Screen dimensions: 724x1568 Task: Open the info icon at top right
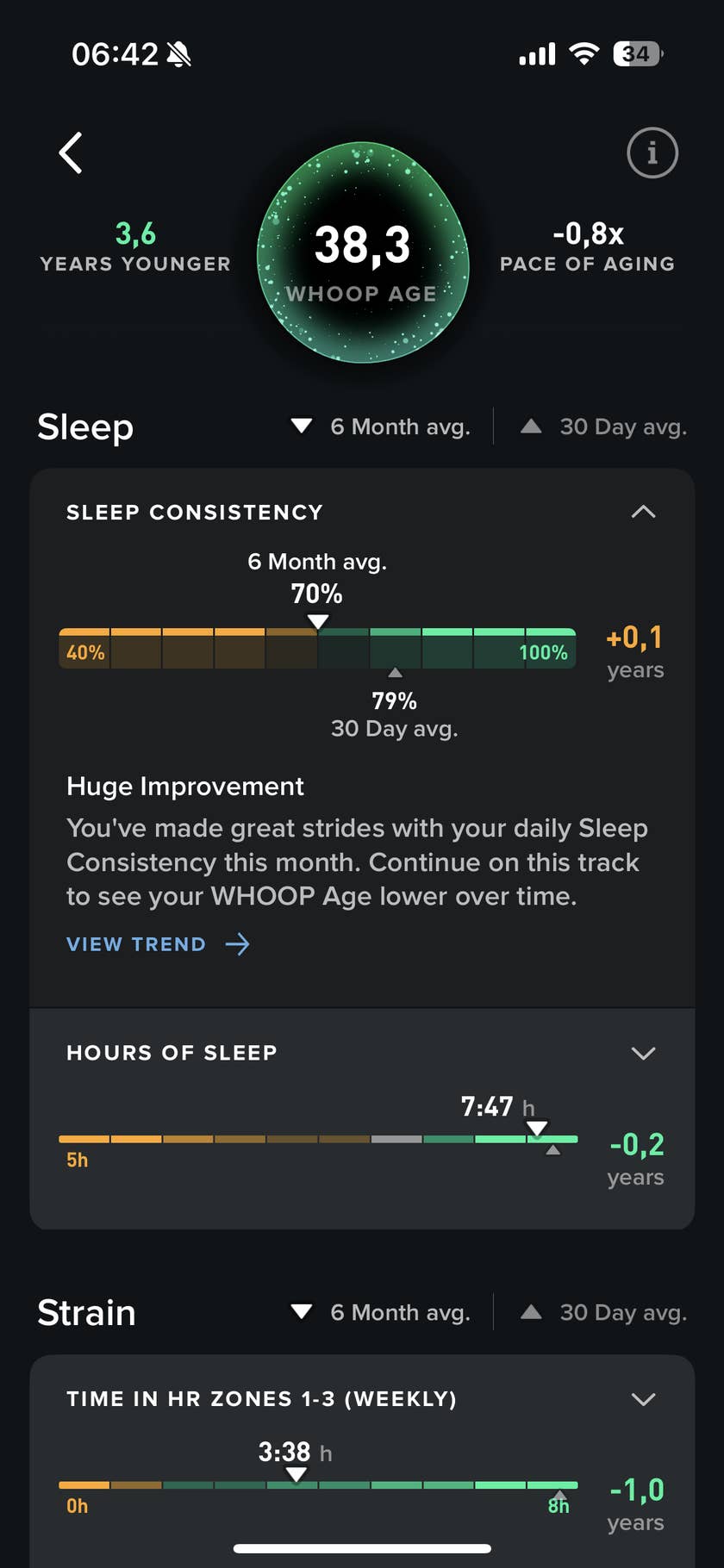[652, 153]
